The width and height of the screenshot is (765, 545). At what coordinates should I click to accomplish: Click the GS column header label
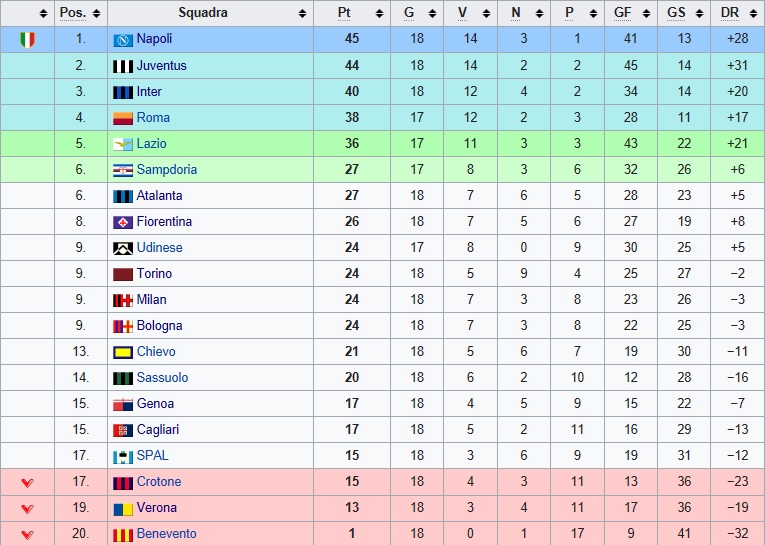coord(676,13)
